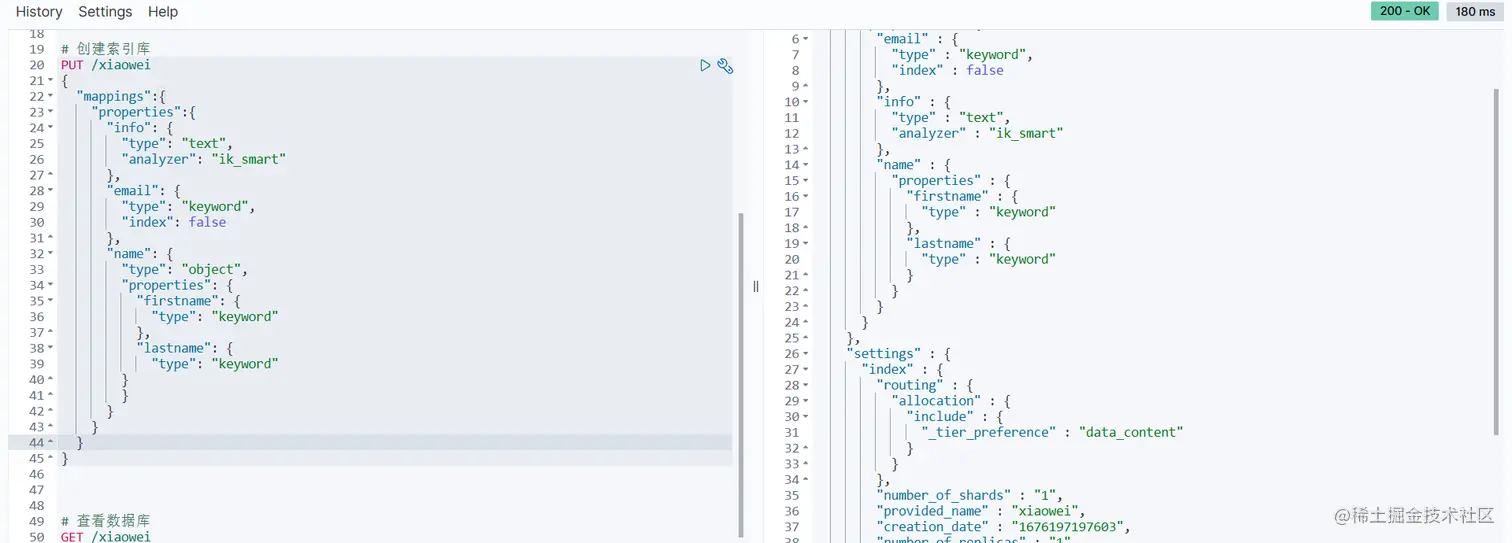Open the Help menu
Screen dimensions: 1512x543
pos(163,12)
